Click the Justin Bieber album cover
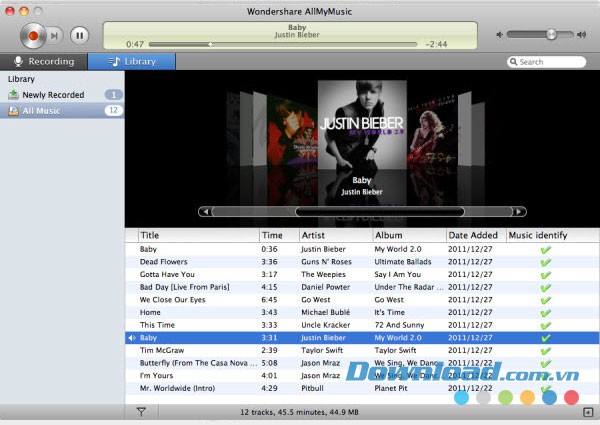The width and height of the screenshot is (600, 425). click(362, 125)
